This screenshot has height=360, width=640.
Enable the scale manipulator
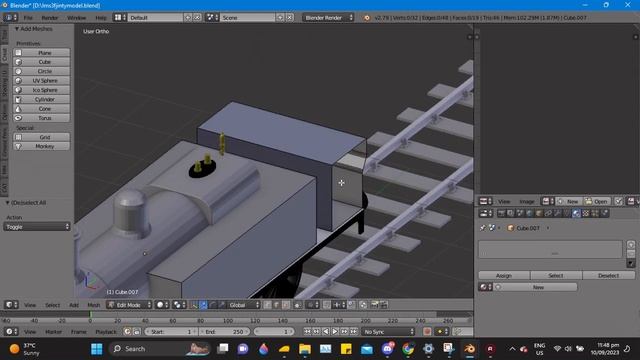(x=222, y=305)
